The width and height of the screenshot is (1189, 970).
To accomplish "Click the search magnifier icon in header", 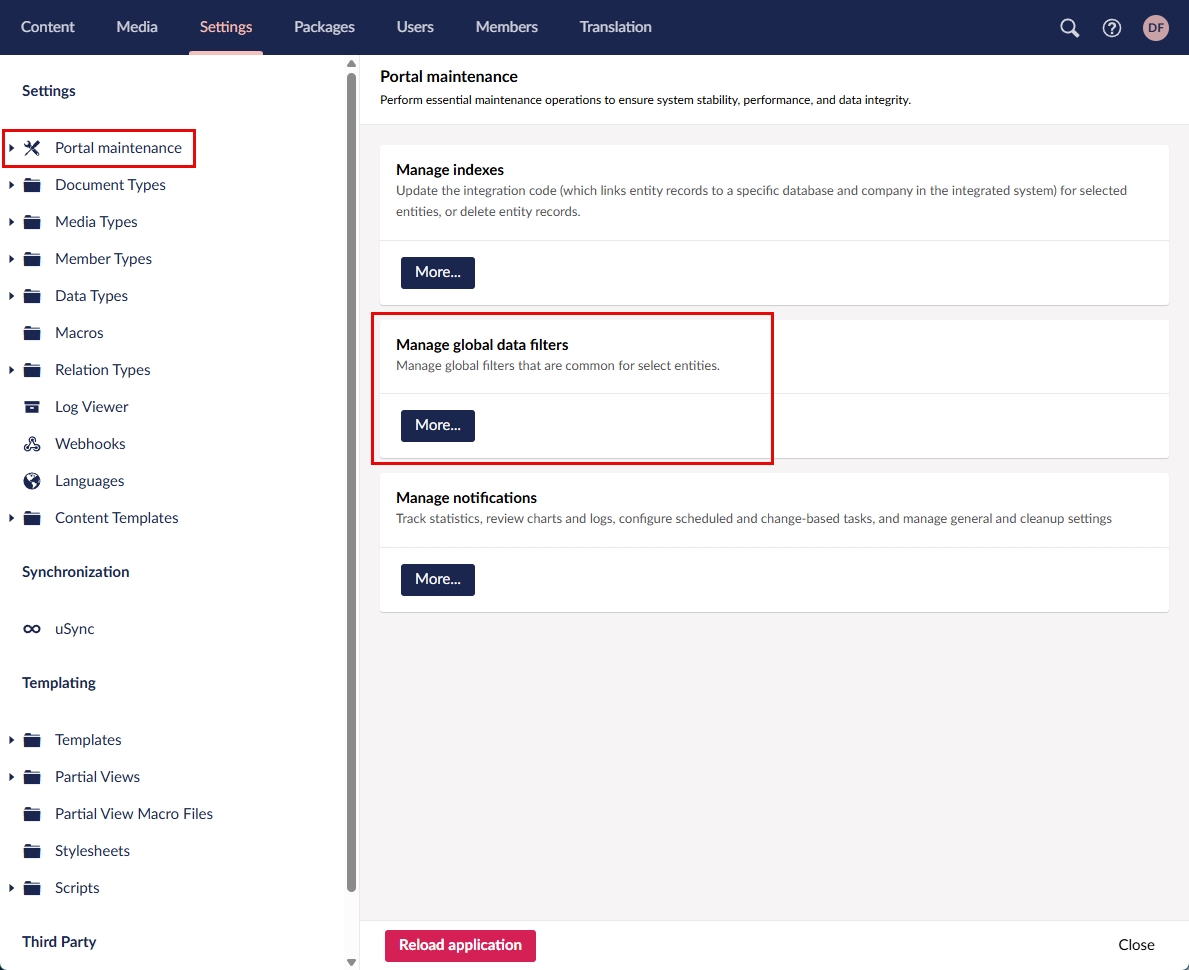I will pos(1069,28).
